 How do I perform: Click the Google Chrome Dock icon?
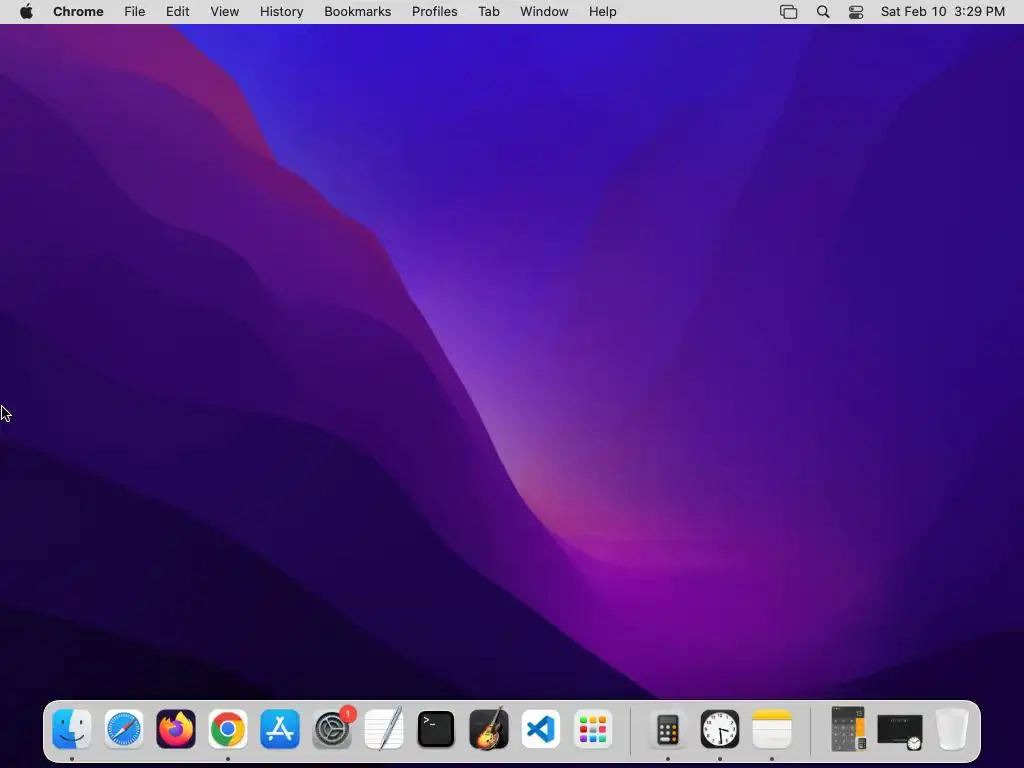(x=228, y=729)
